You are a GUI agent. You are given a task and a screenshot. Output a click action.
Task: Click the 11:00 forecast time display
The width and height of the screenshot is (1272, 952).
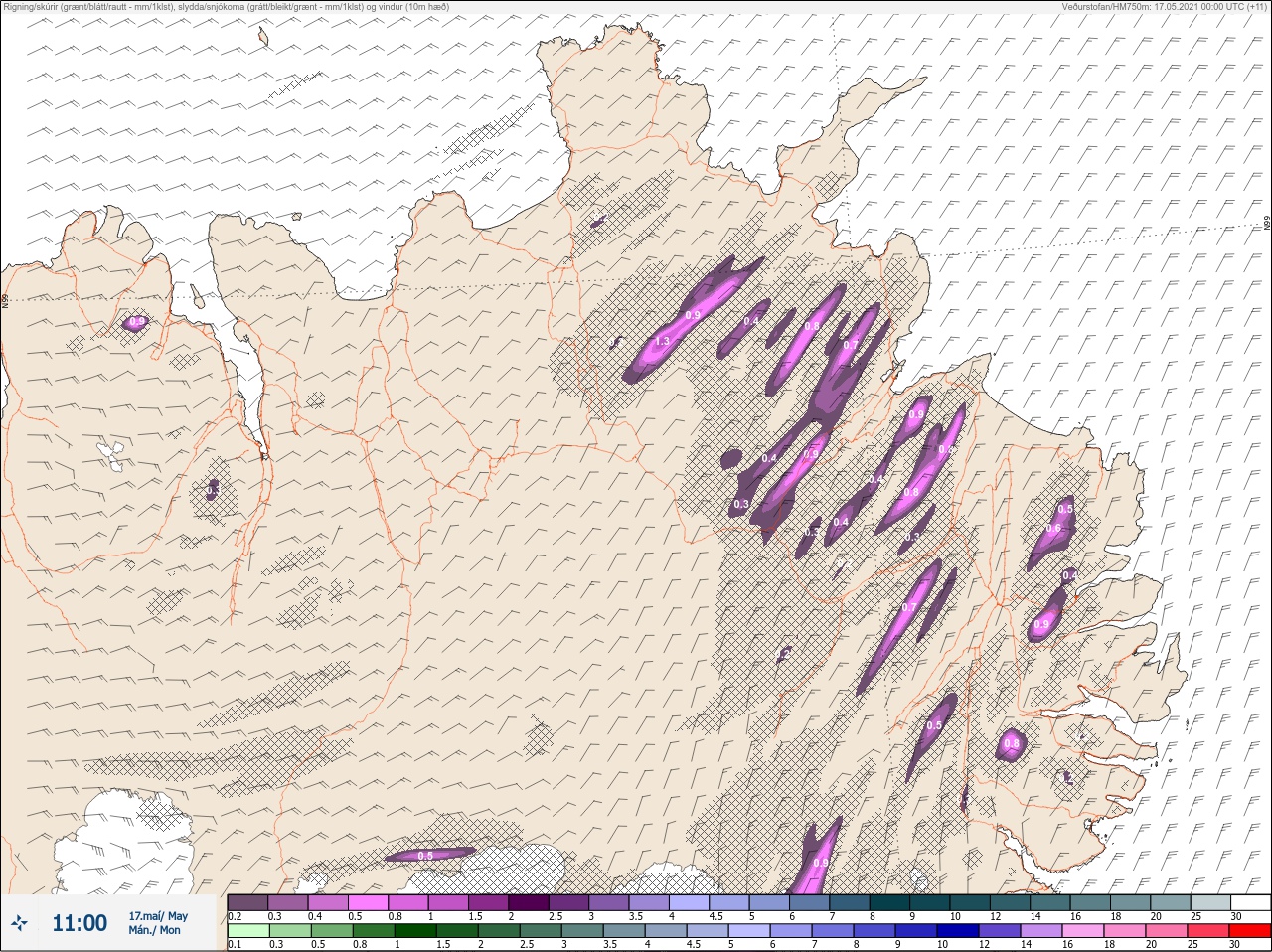[x=79, y=923]
